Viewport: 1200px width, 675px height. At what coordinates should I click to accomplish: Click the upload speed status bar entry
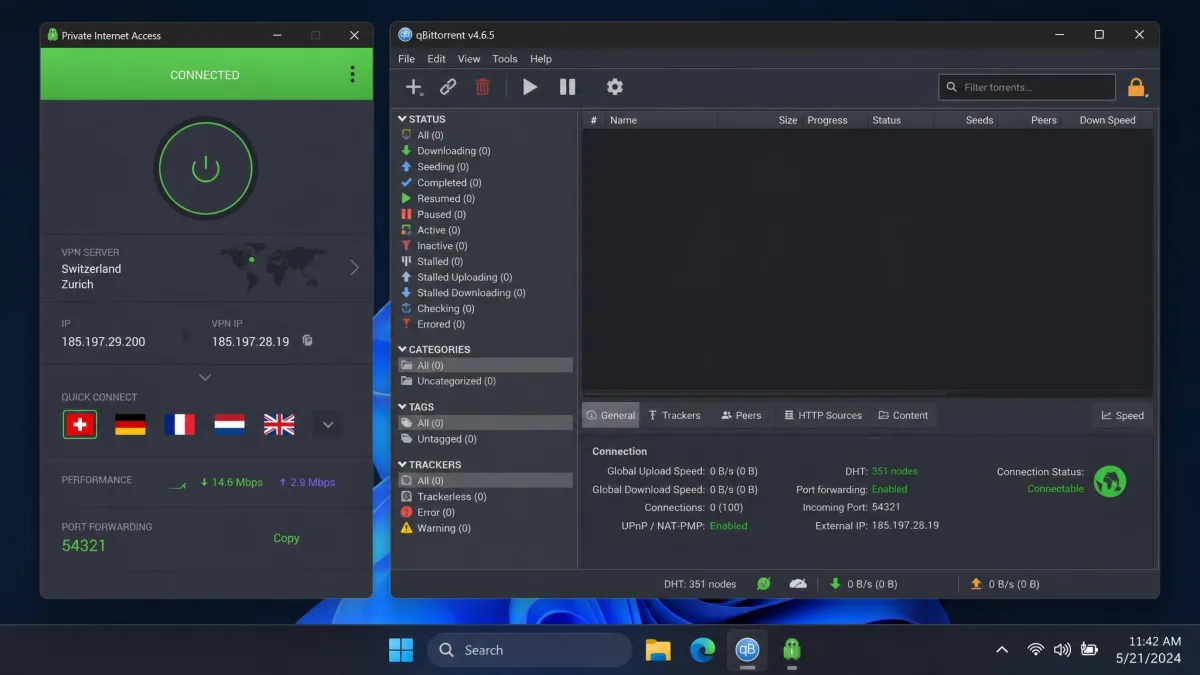coord(1005,584)
